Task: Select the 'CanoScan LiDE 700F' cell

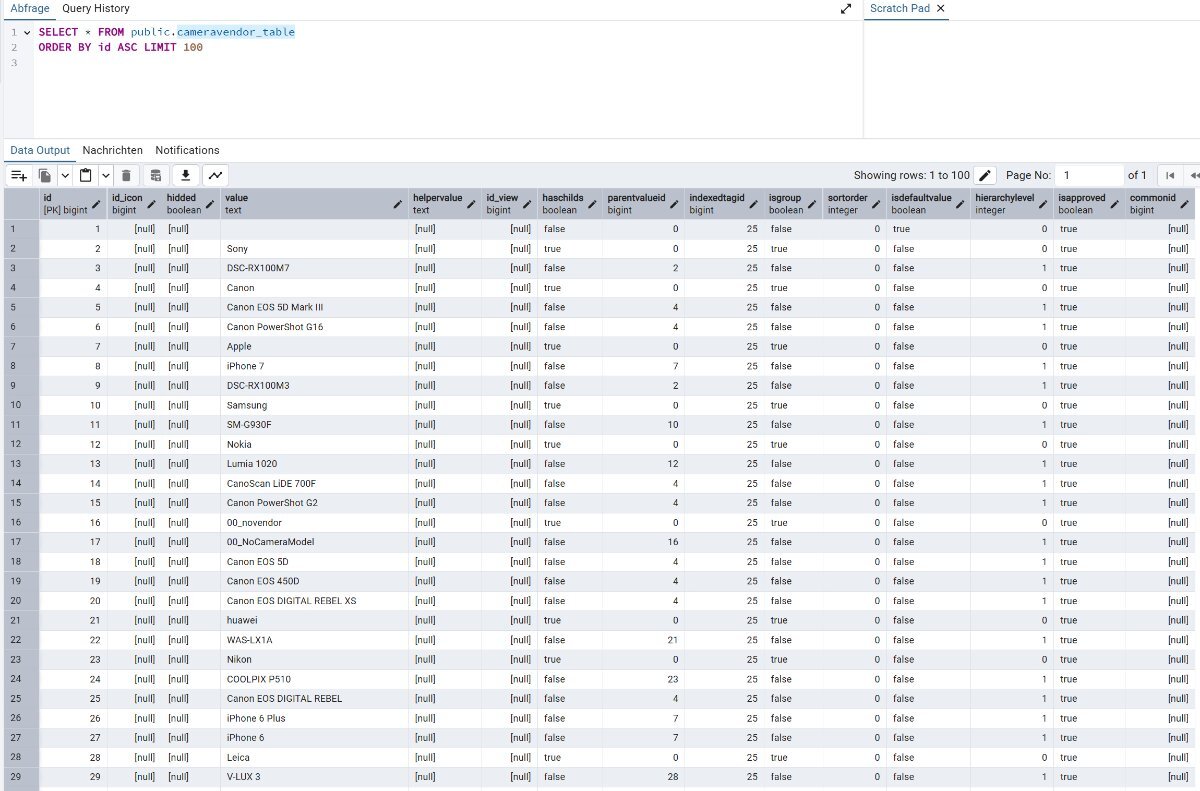Action: (x=314, y=484)
